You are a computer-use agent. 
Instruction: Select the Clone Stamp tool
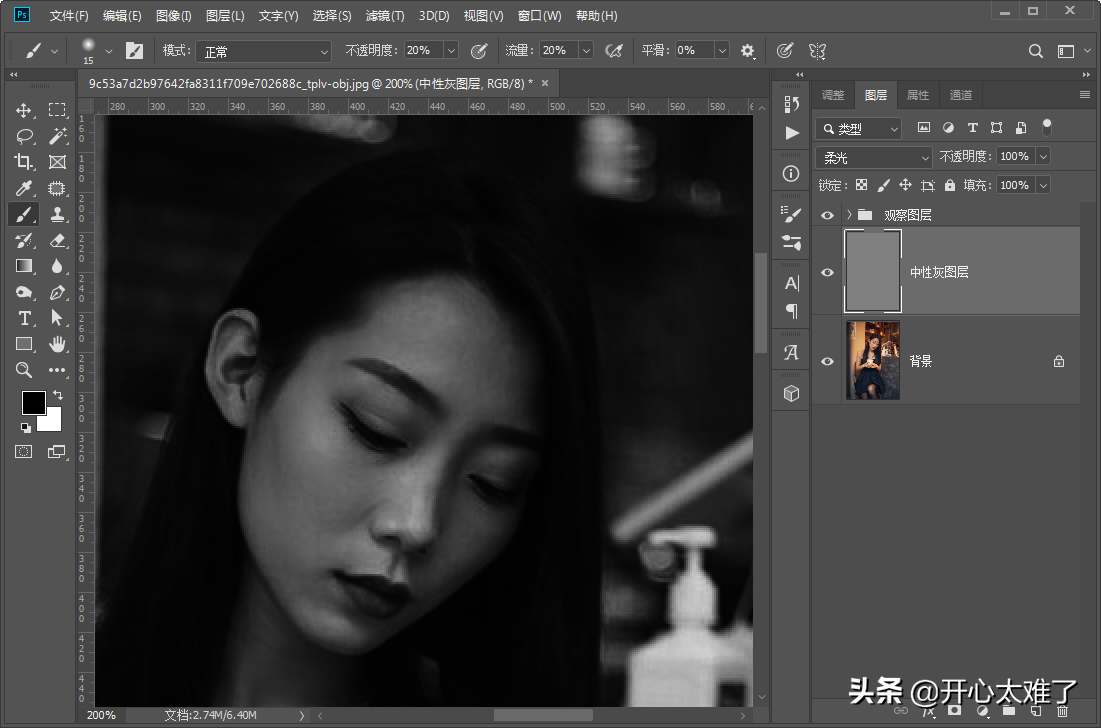pyautogui.click(x=57, y=214)
